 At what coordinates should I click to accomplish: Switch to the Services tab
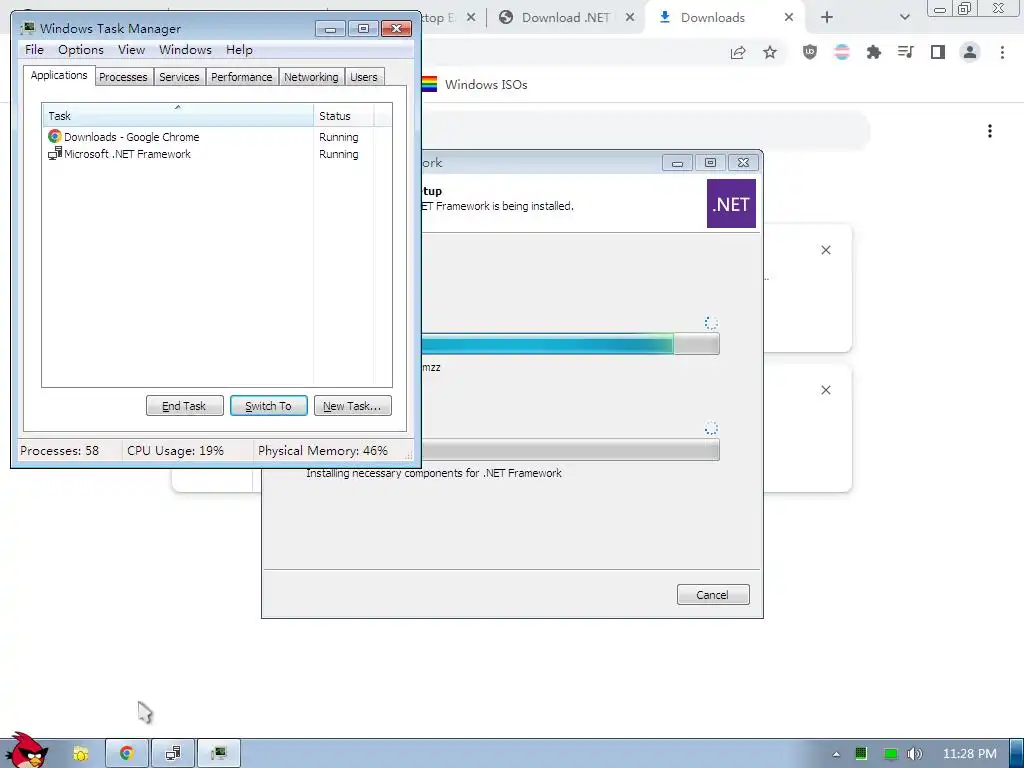pyautogui.click(x=179, y=77)
